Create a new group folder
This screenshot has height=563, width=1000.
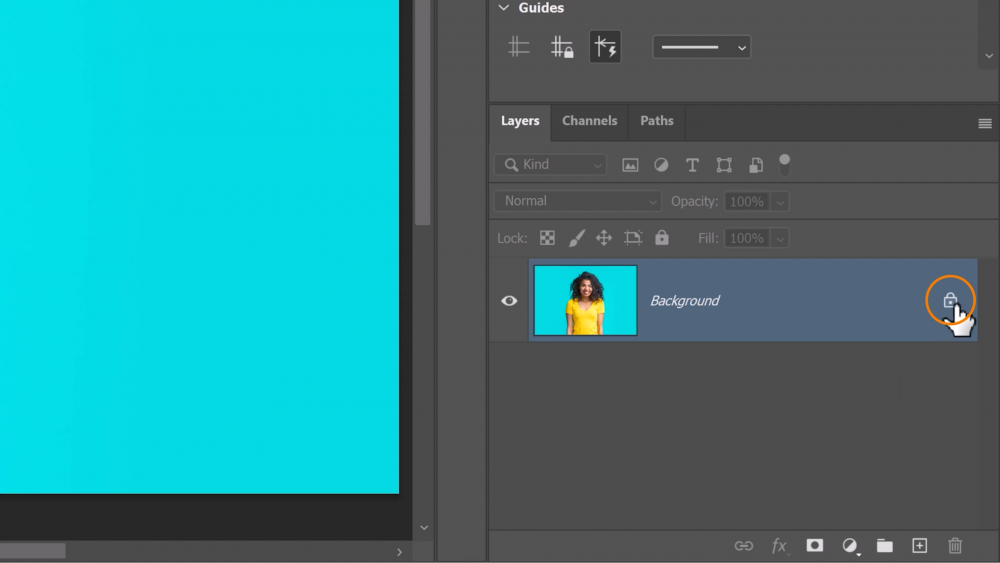point(885,546)
